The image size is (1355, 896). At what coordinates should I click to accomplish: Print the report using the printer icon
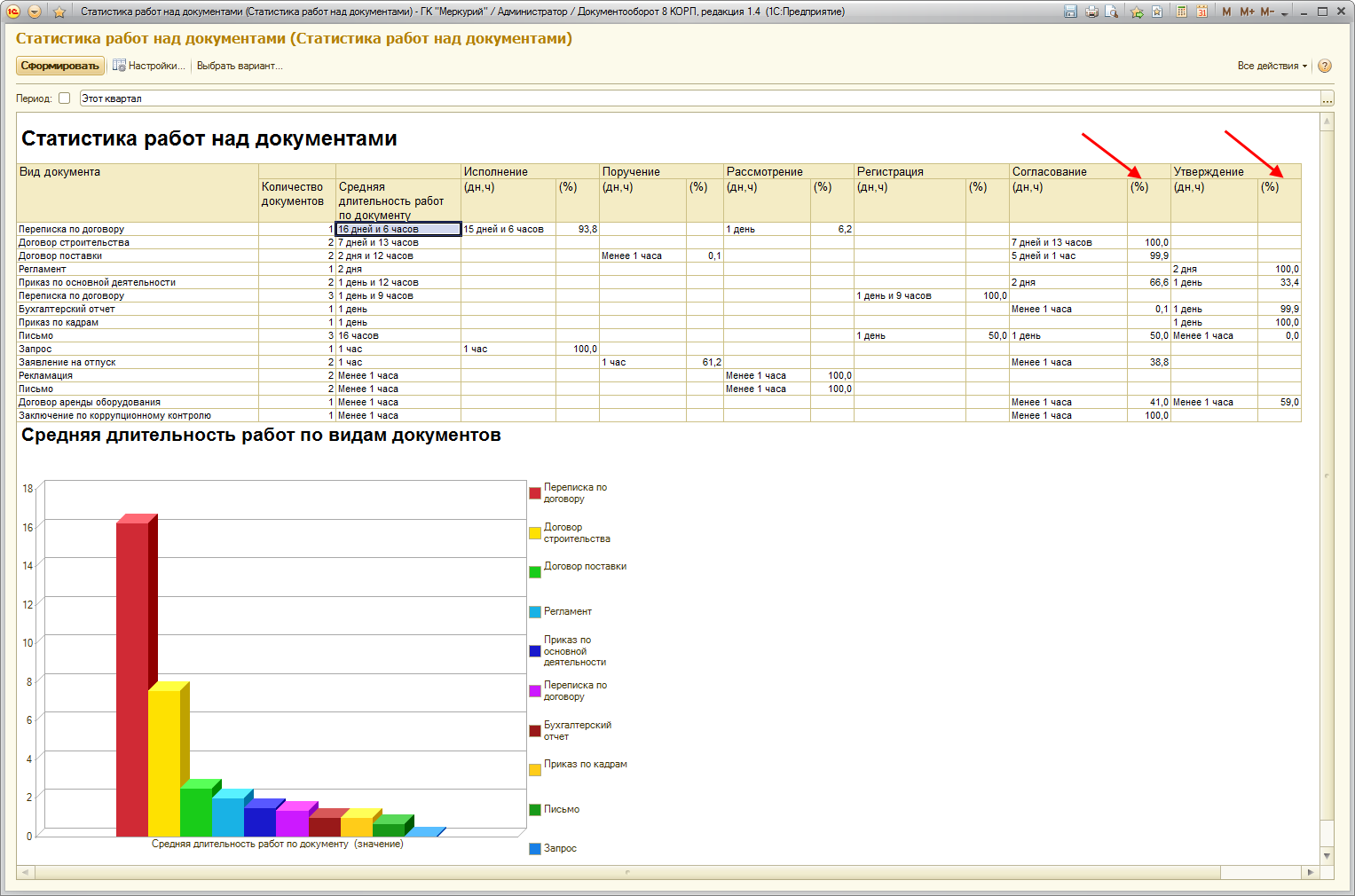tap(1091, 12)
